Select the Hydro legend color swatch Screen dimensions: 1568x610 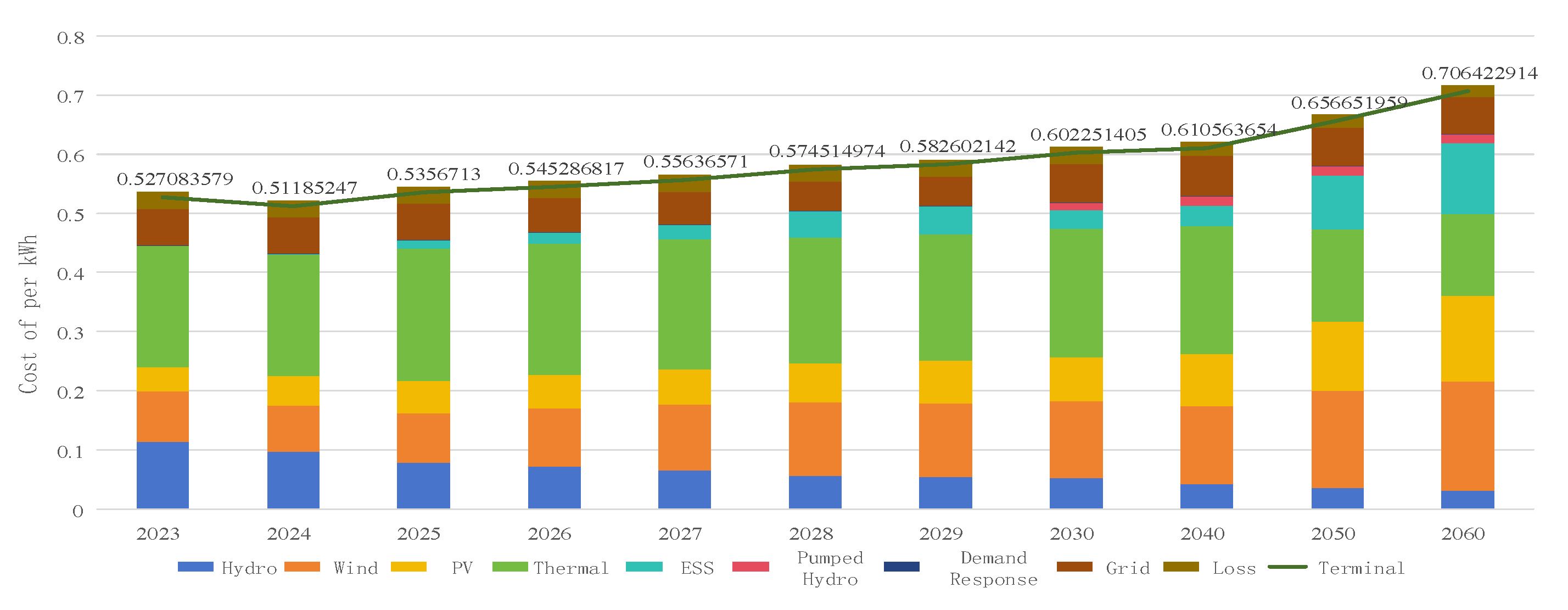click(197, 567)
